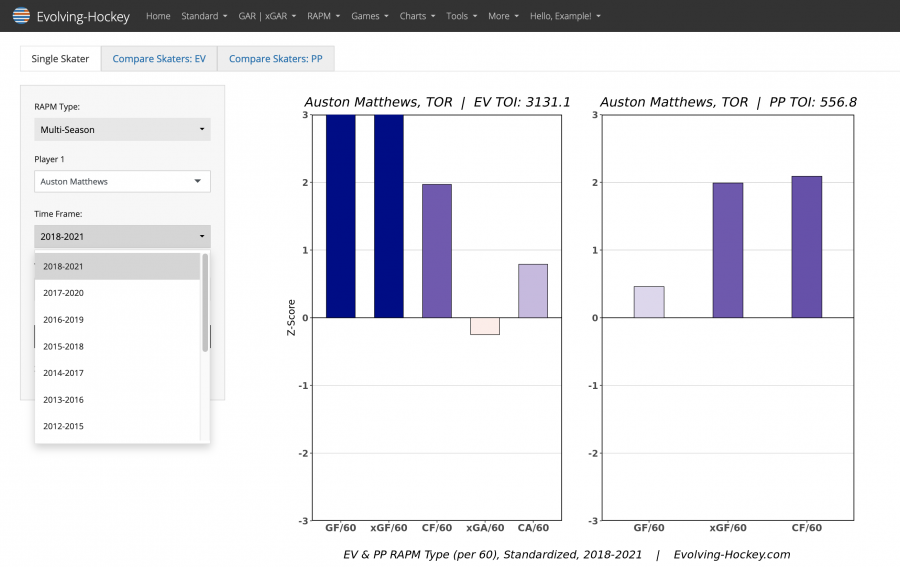Image resolution: width=900 pixels, height=567 pixels.
Task: Expand the RAPM navigation menu
Action: coord(324,16)
